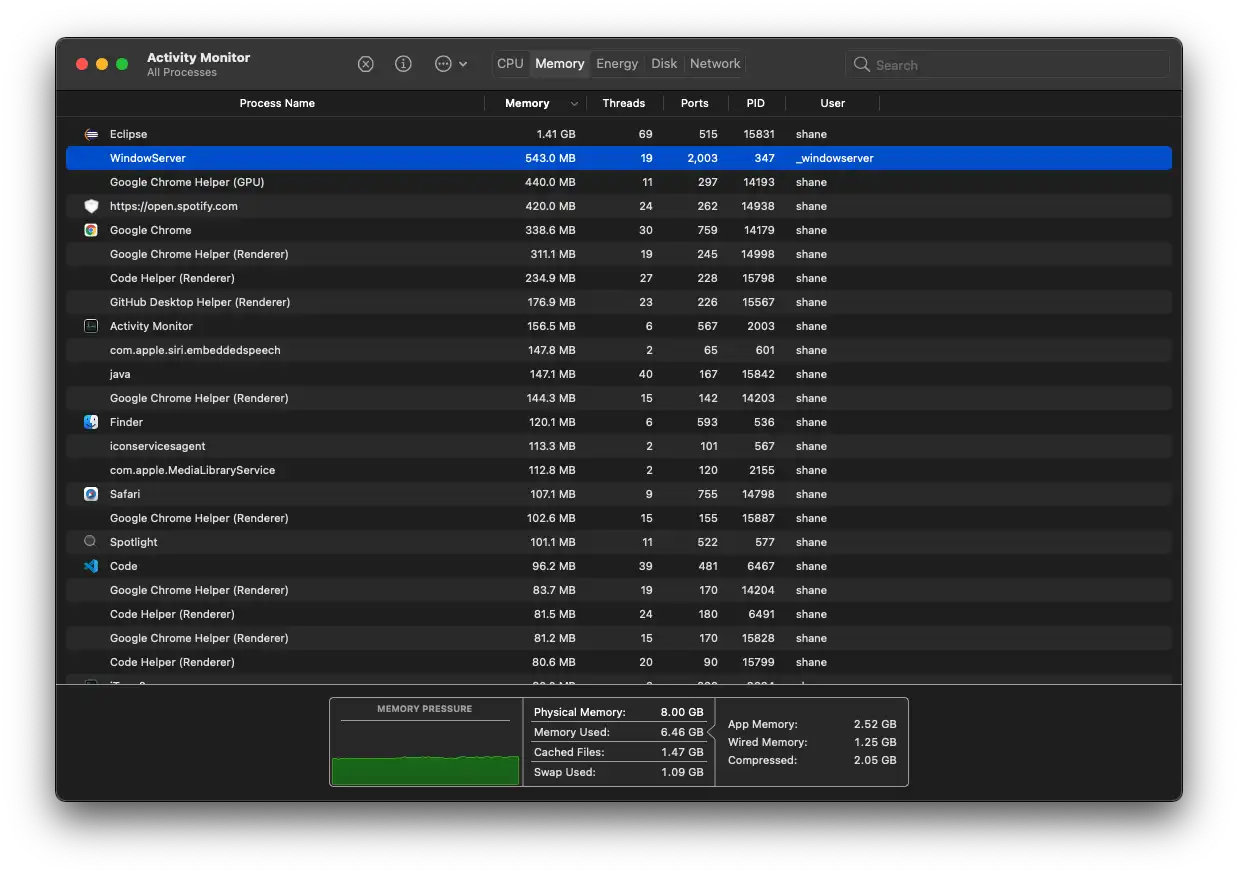The height and width of the screenshot is (875, 1238).
Task: Focus the Search field
Action: [1007, 64]
